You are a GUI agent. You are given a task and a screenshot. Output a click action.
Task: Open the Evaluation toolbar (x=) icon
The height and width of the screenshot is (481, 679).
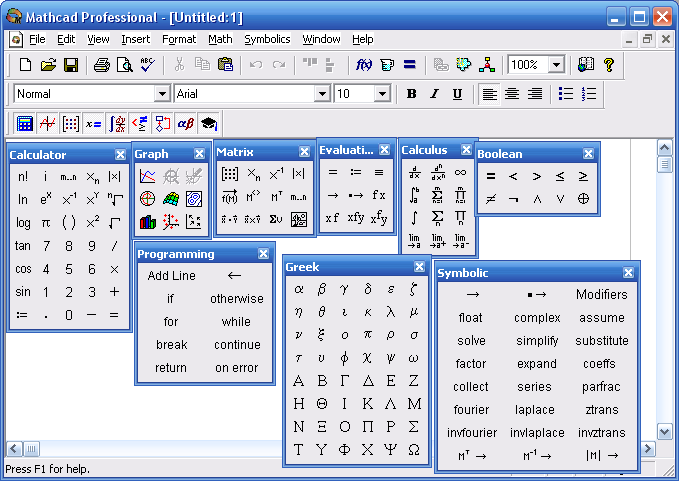[x=94, y=124]
